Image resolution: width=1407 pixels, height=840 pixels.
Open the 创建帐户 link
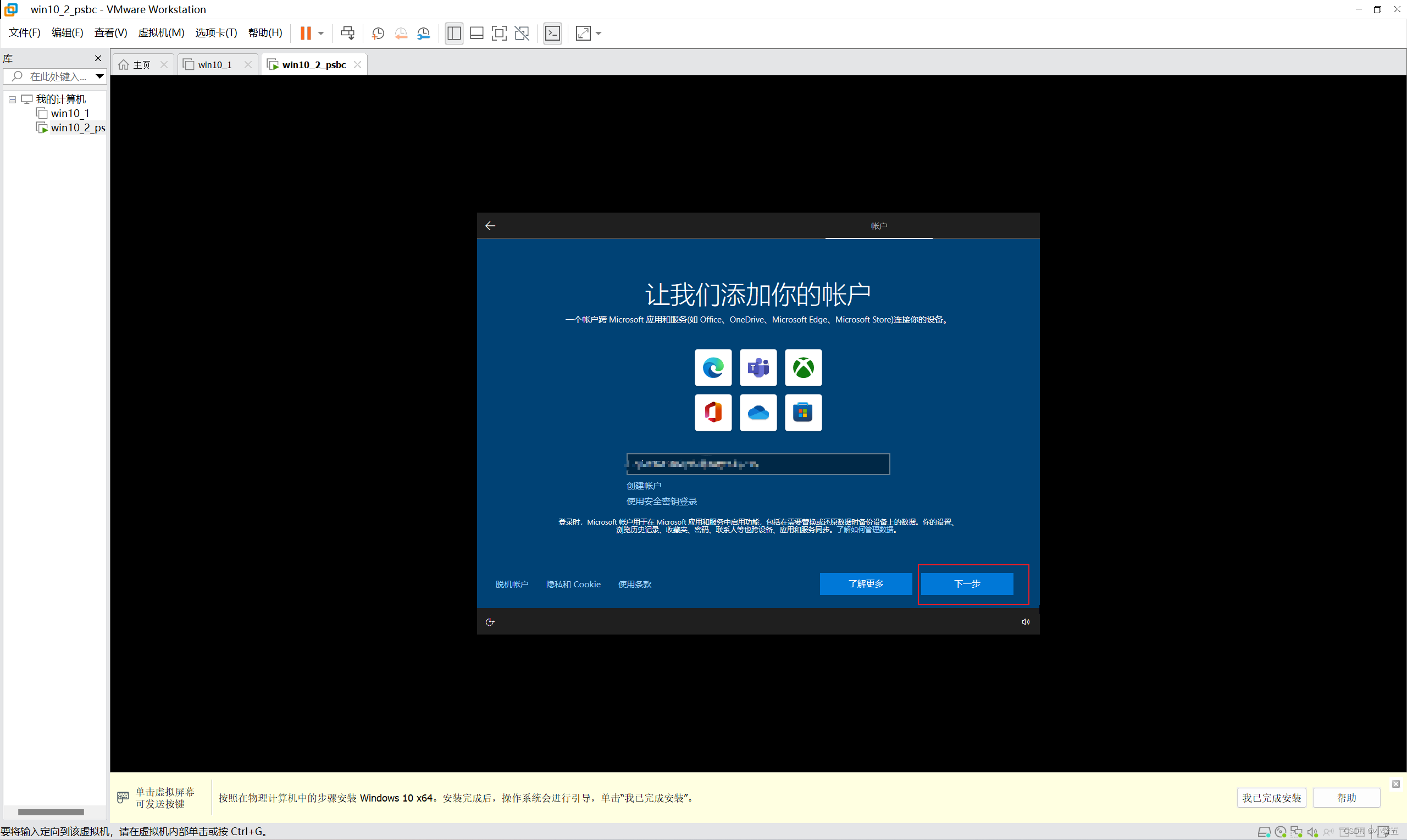coord(644,486)
